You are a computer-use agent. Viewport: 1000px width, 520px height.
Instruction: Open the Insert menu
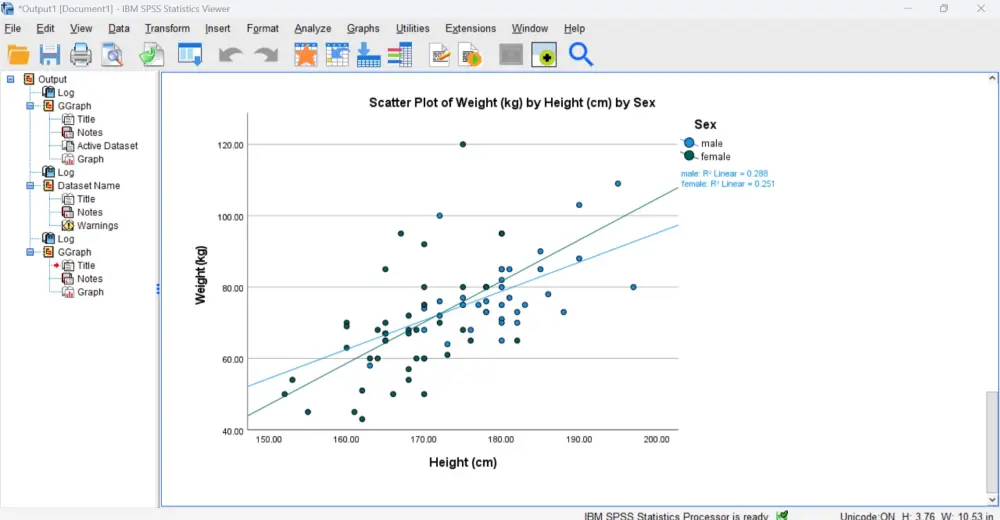217,29
